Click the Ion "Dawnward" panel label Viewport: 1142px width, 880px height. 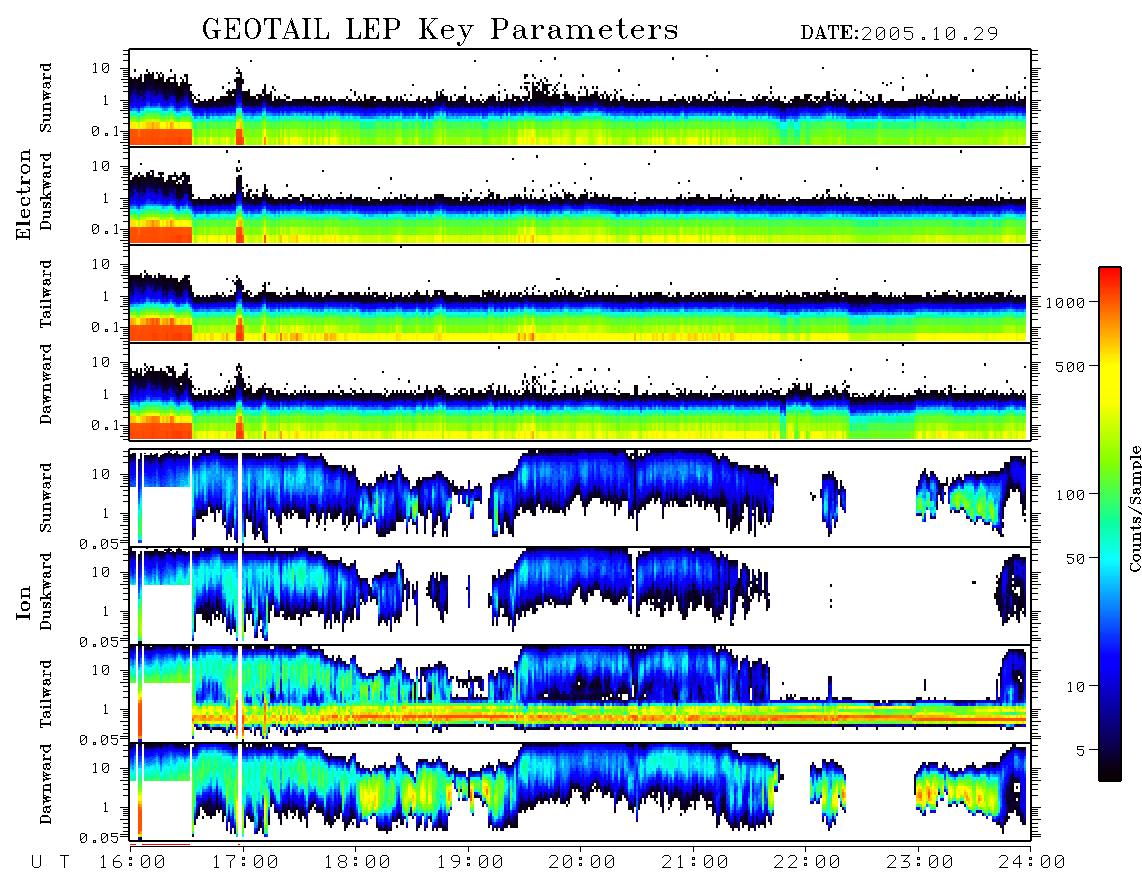click(x=46, y=784)
